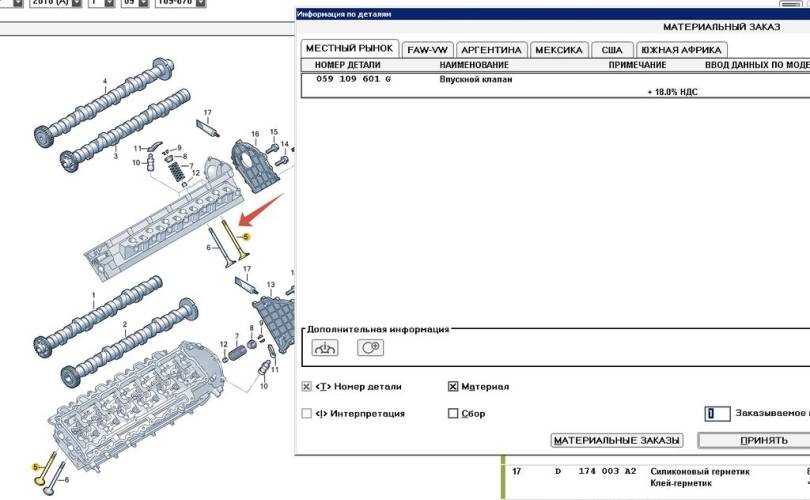
Task: Click highlighted callout 5 beside the red arrow
Action: coord(247,236)
